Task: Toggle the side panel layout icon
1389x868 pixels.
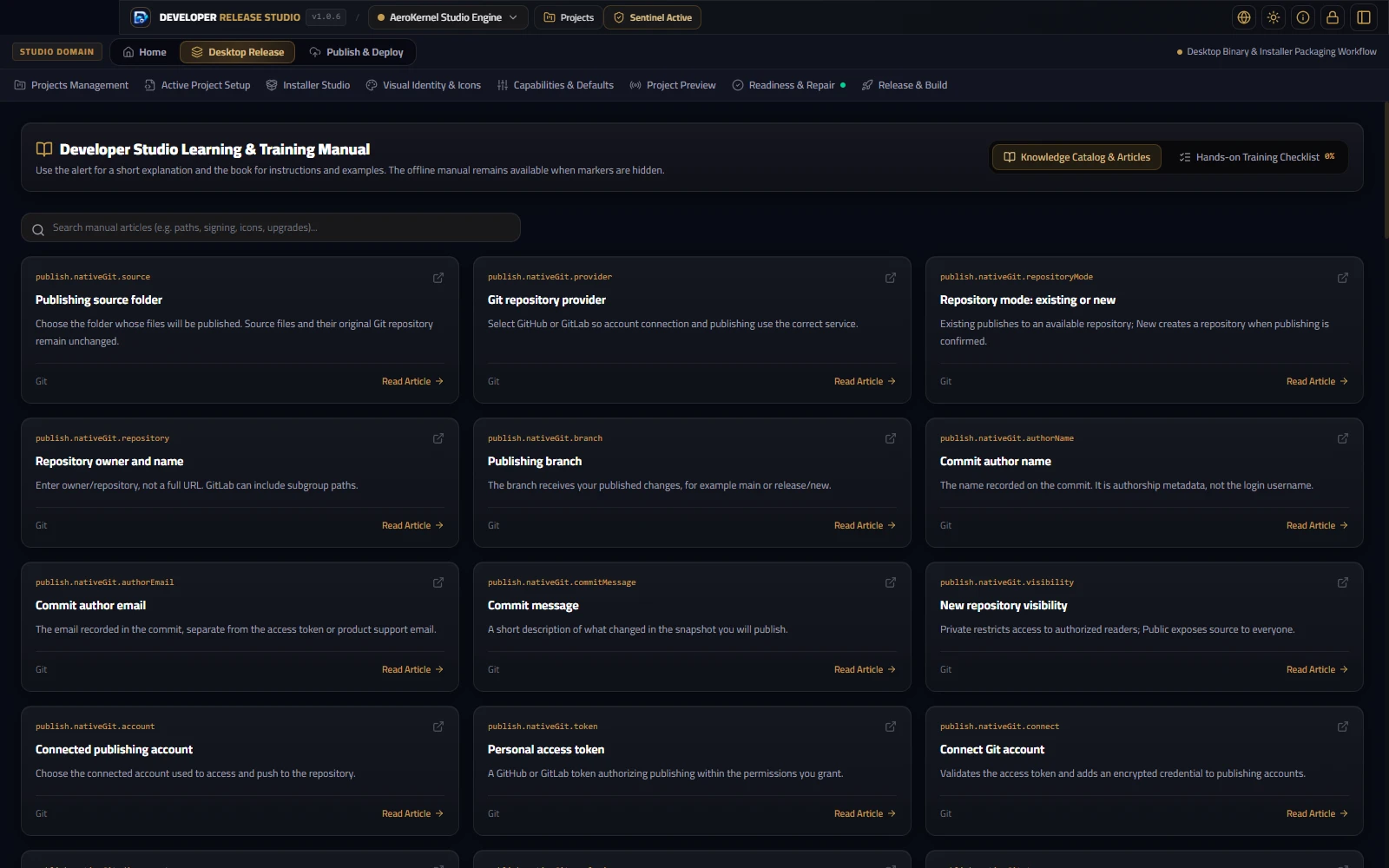Action: tap(1364, 17)
